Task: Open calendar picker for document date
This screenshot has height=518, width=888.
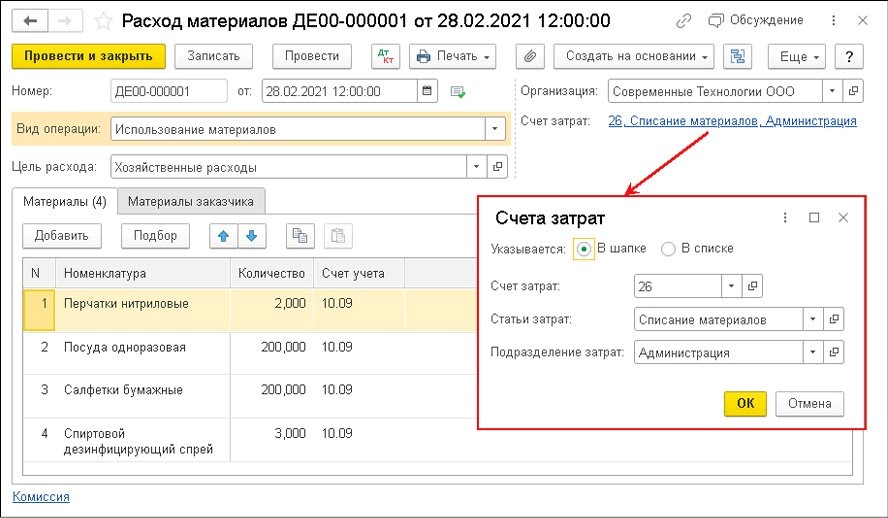Action: pos(428,92)
